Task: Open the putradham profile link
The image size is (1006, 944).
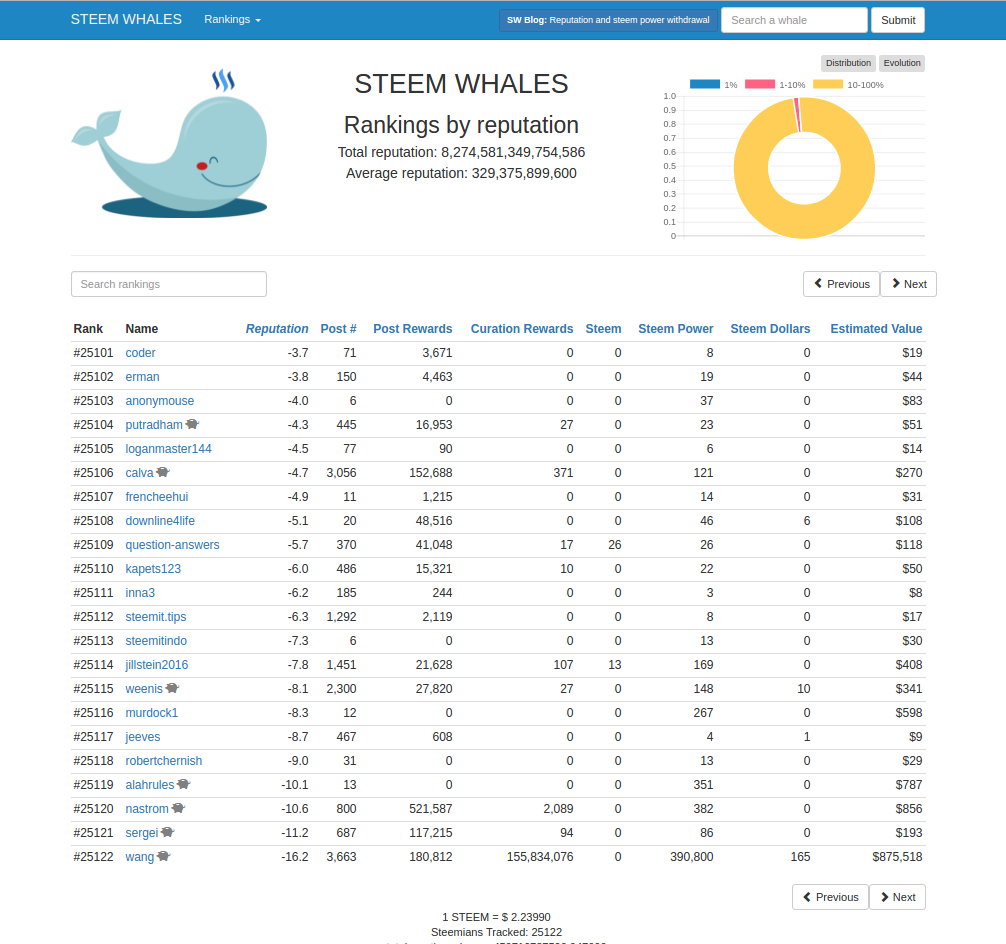Action: click(154, 424)
